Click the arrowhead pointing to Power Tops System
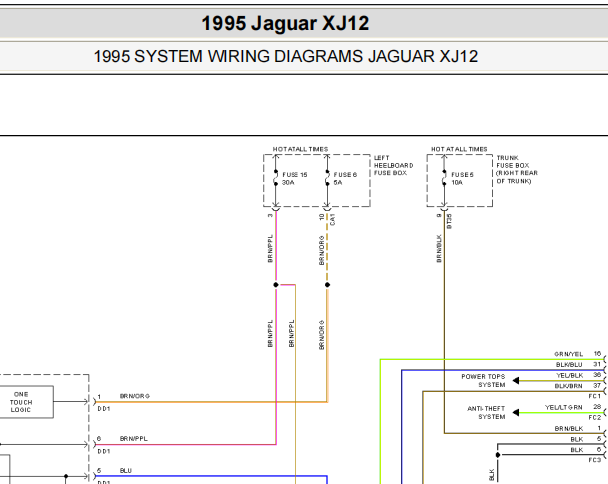 [x=515, y=380]
